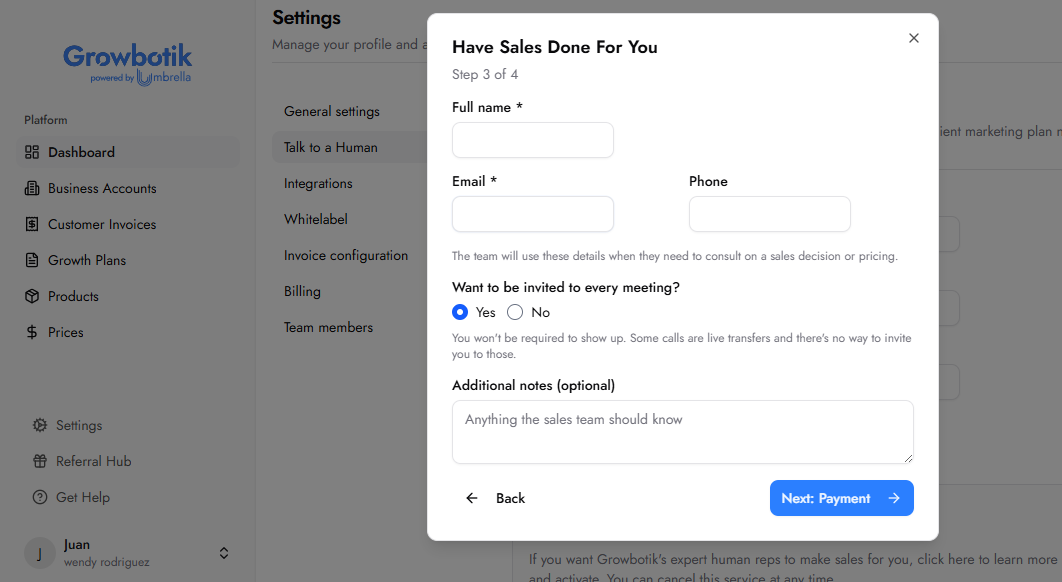Click the Full name input field
Viewport: 1062px width, 582px height.
tap(533, 140)
